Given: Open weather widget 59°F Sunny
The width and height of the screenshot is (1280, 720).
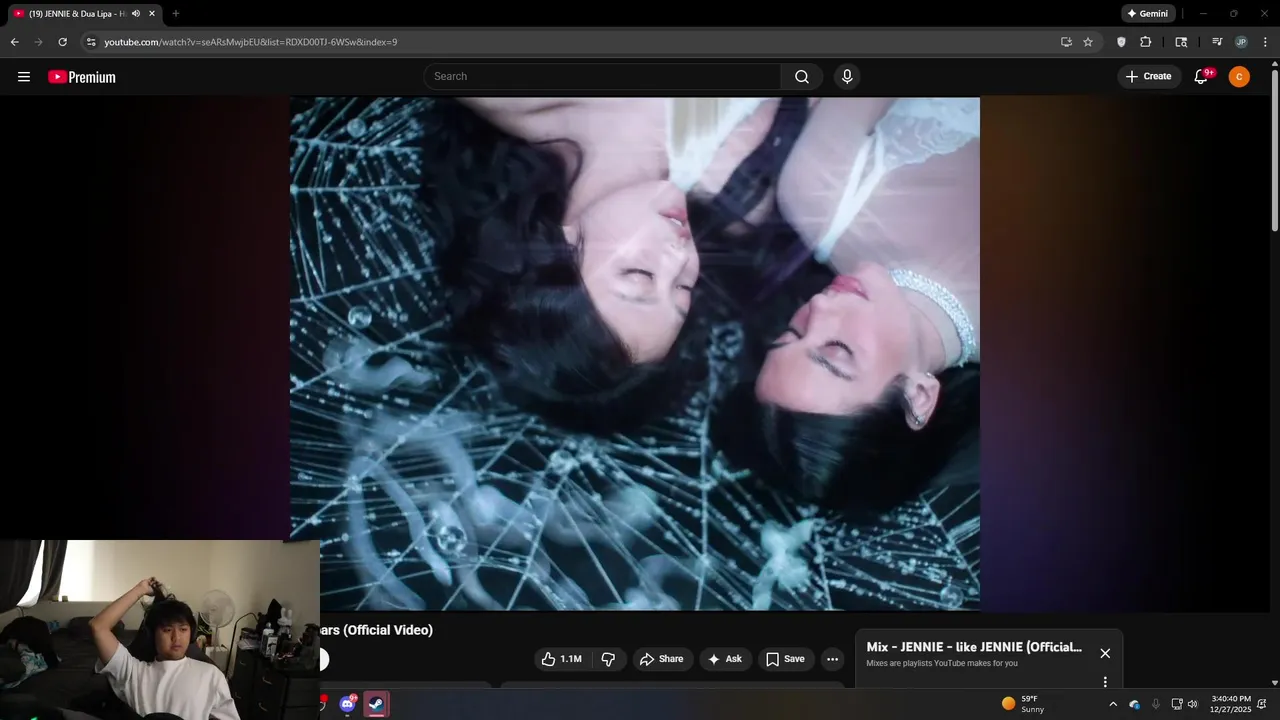Looking at the screenshot, I should pyautogui.click(x=1023, y=704).
